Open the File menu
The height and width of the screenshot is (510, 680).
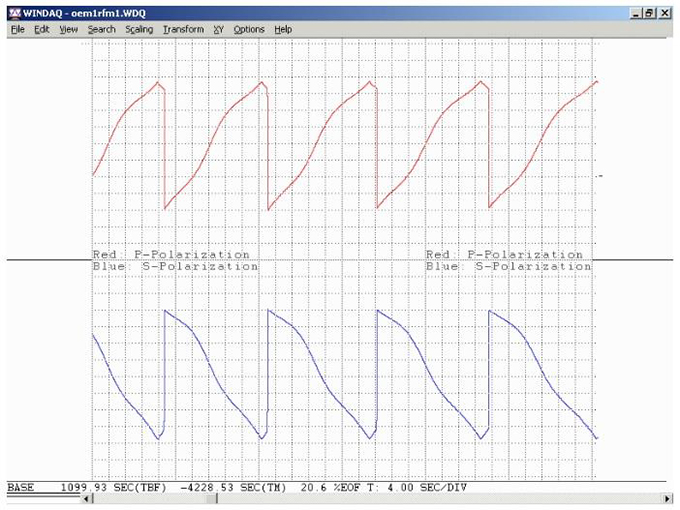coord(18,29)
